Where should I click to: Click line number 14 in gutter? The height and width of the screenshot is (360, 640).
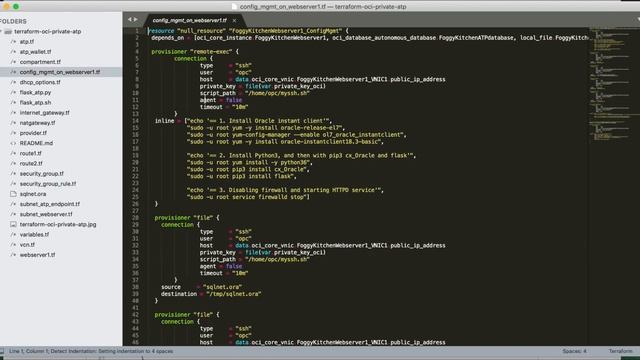tap(135, 121)
